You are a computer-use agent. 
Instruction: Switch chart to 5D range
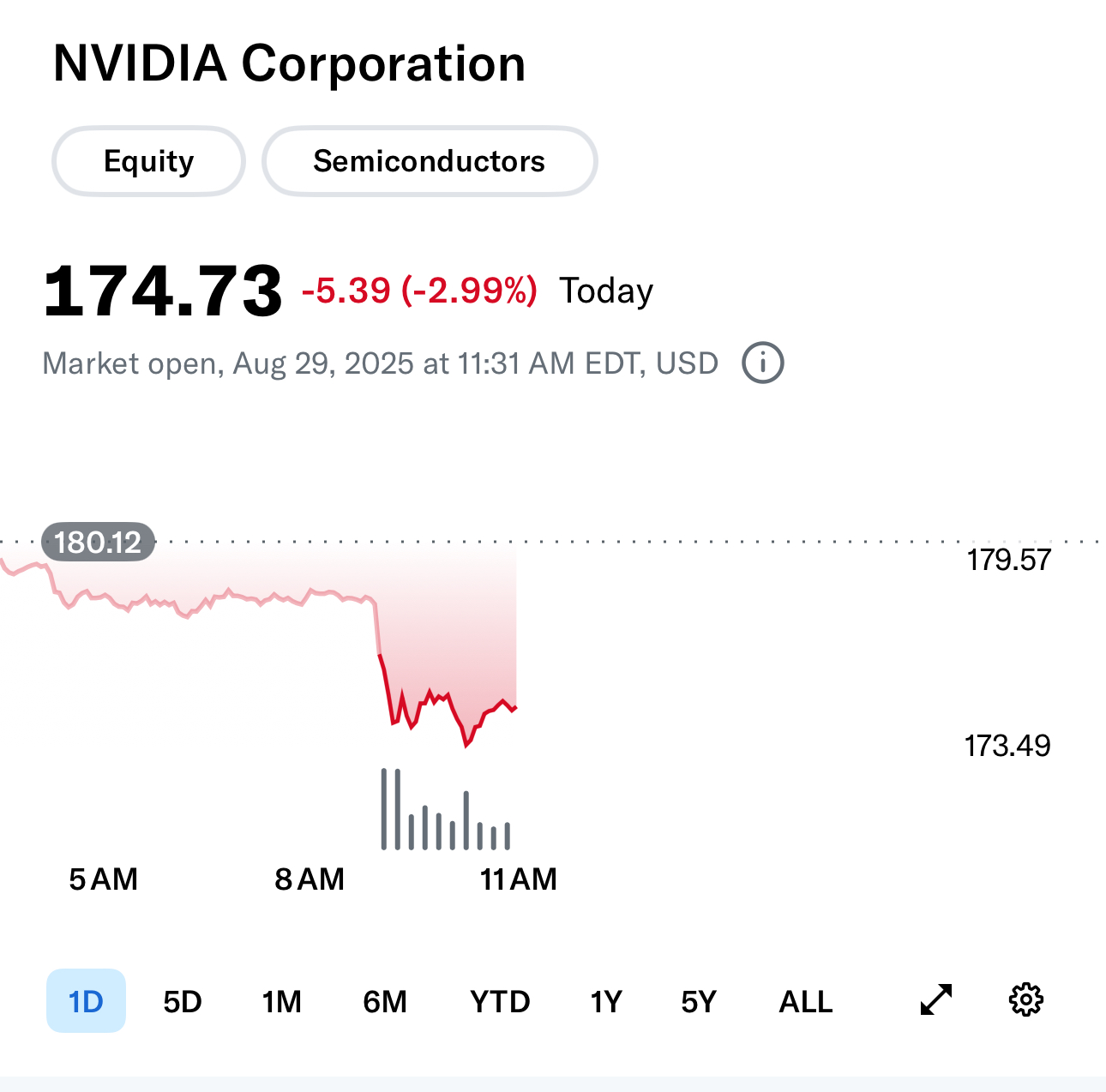pyautogui.click(x=183, y=1001)
